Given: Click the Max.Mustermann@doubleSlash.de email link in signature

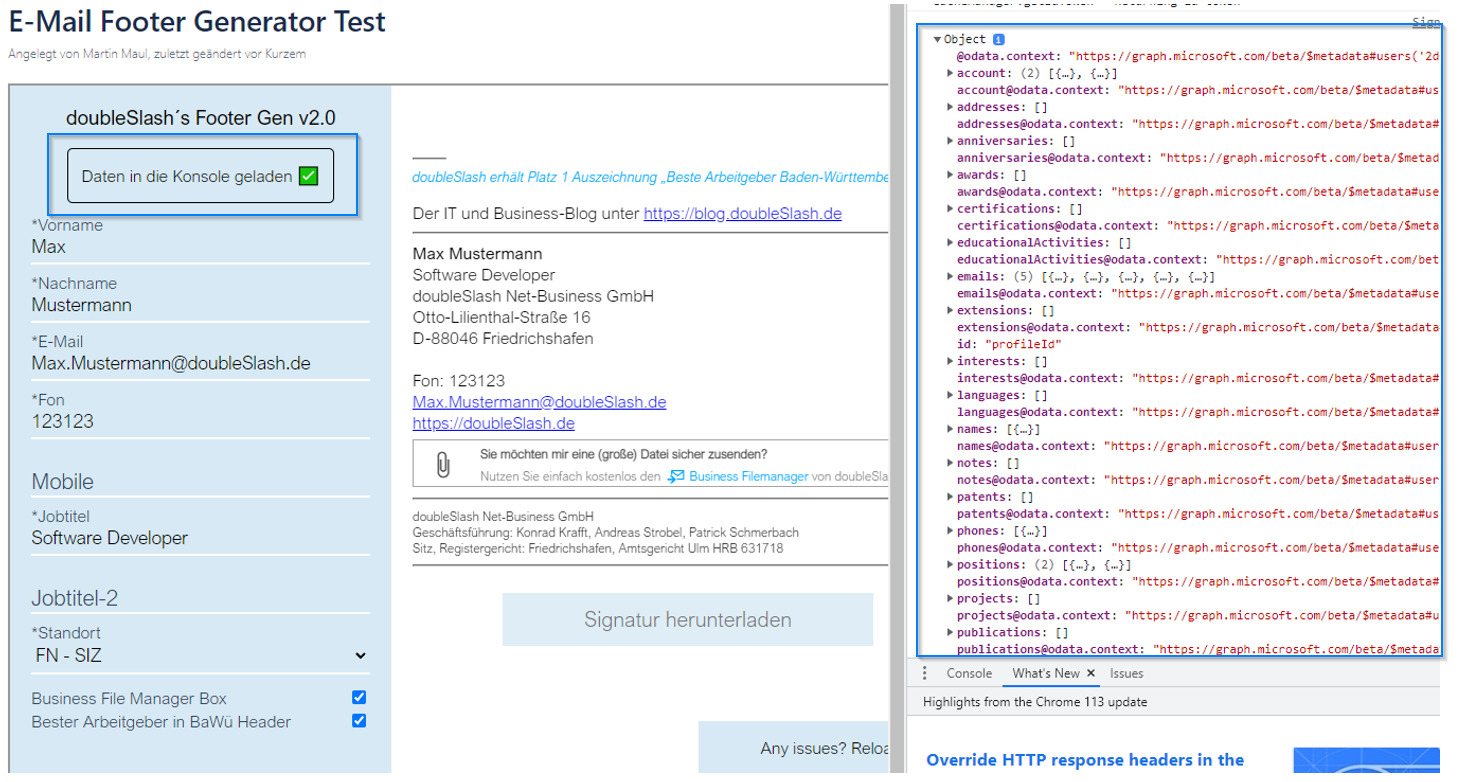Looking at the screenshot, I should (x=539, y=402).
